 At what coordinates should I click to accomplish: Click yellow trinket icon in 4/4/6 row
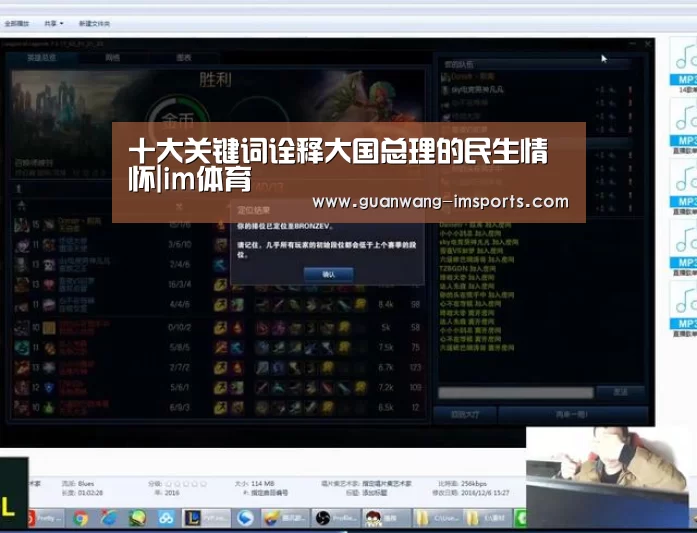click(361, 305)
